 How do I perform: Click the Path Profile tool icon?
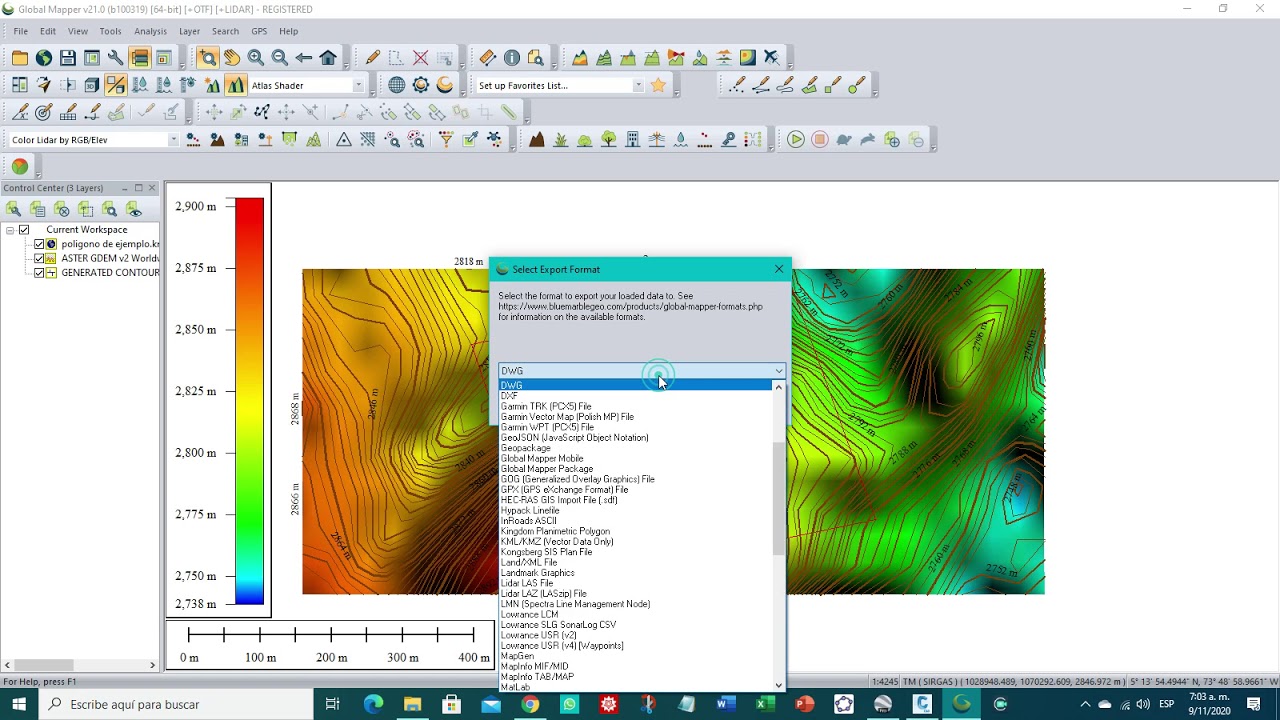coord(580,58)
